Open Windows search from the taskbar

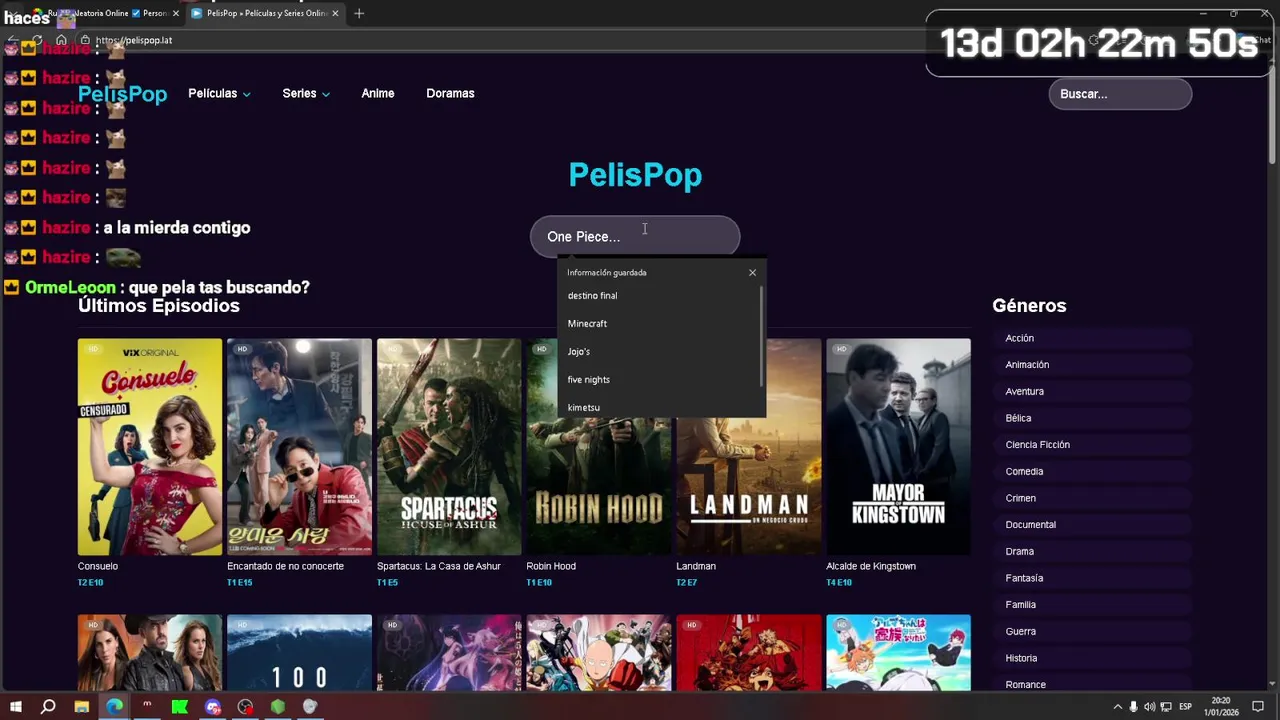[48, 706]
